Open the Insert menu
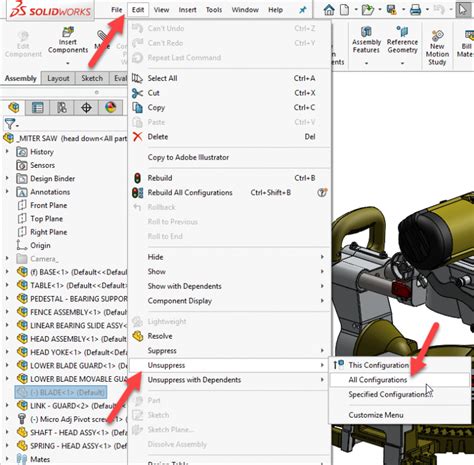474x465 pixels. point(187,10)
